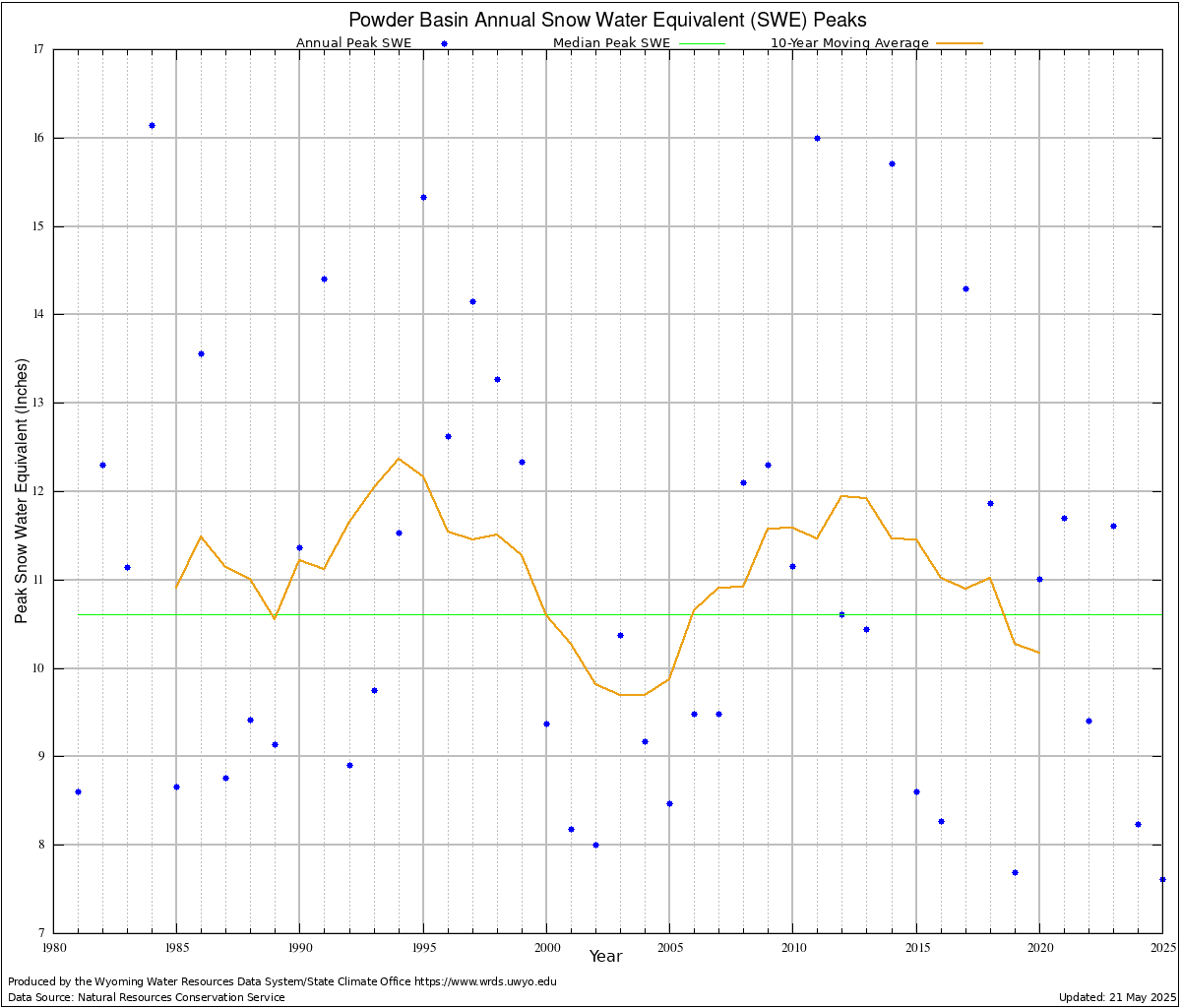1181x1008 pixels.
Task: Click the 1998 data point near 13.3 inches
Action: [x=497, y=379]
